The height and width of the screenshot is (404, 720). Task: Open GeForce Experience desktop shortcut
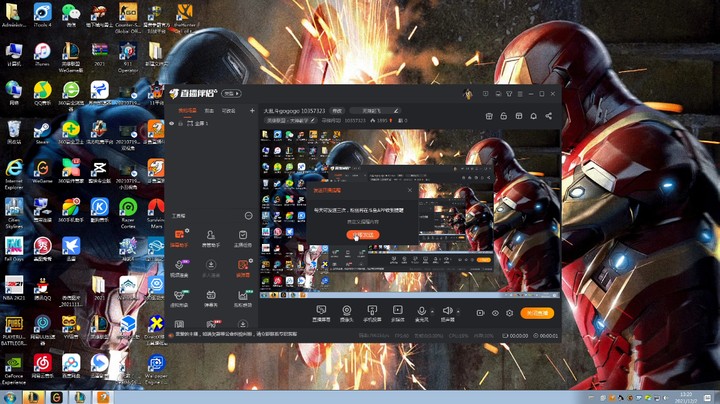14,370
